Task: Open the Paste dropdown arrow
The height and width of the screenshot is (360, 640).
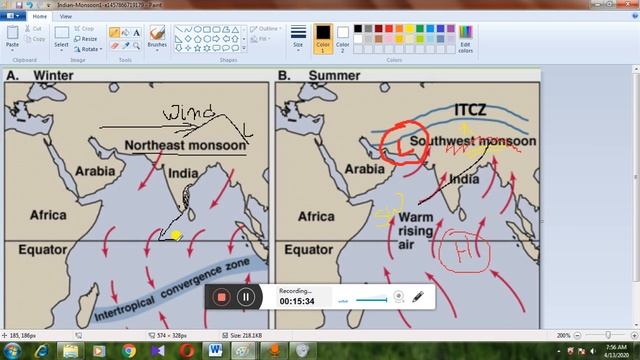Action: click(x=12, y=50)
